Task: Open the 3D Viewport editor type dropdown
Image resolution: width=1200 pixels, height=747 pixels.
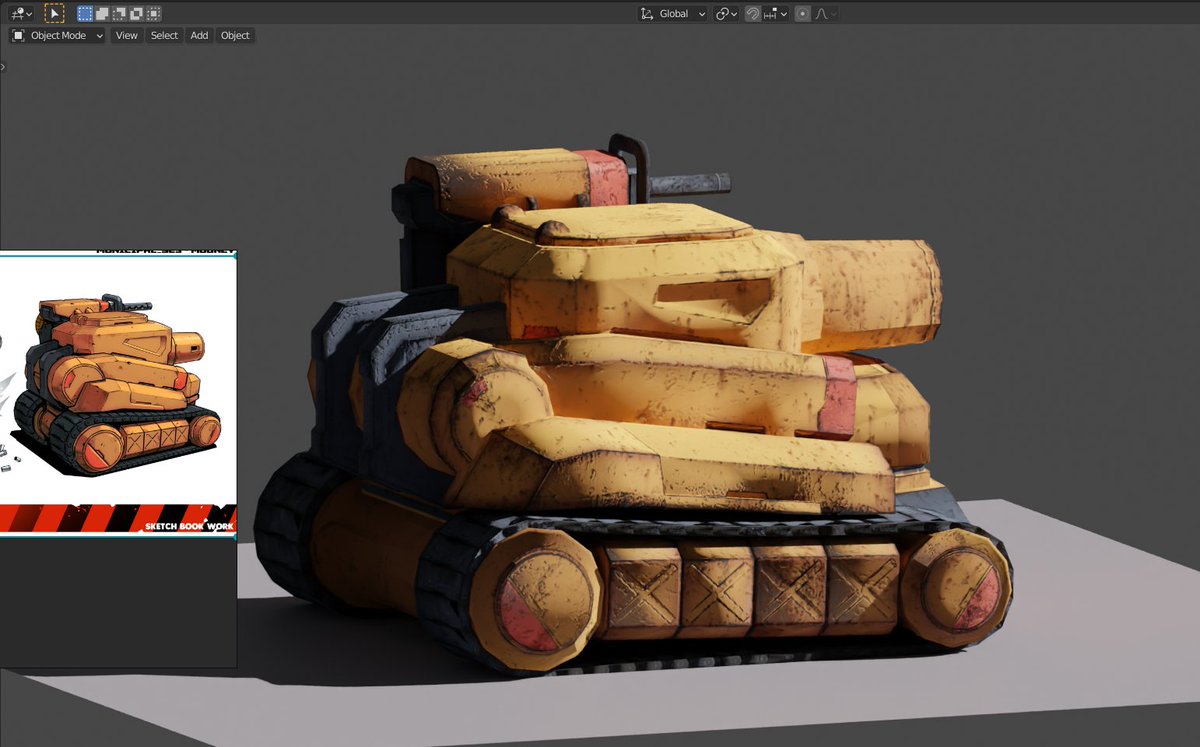Action: [x=20, y=14]
